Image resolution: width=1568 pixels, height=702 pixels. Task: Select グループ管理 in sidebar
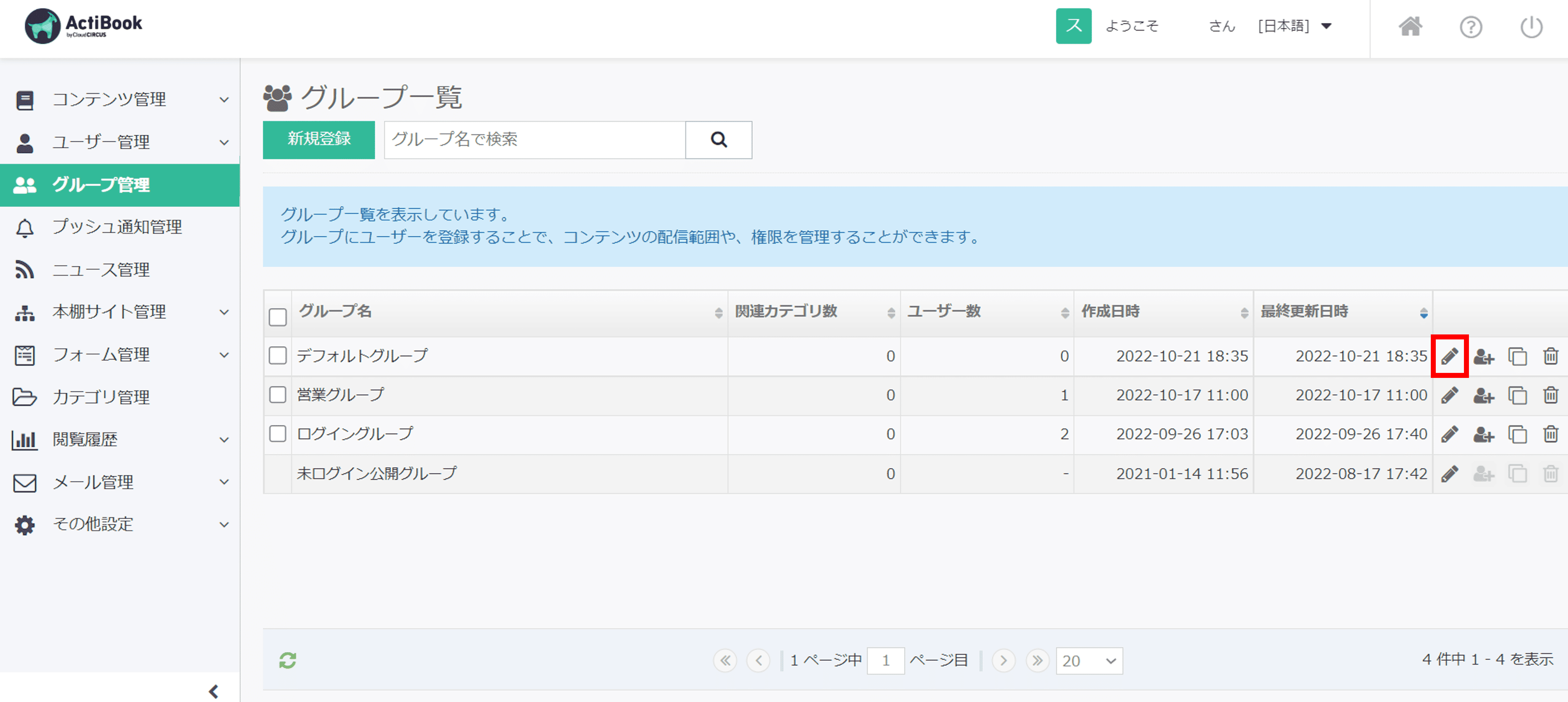[120, 185]
